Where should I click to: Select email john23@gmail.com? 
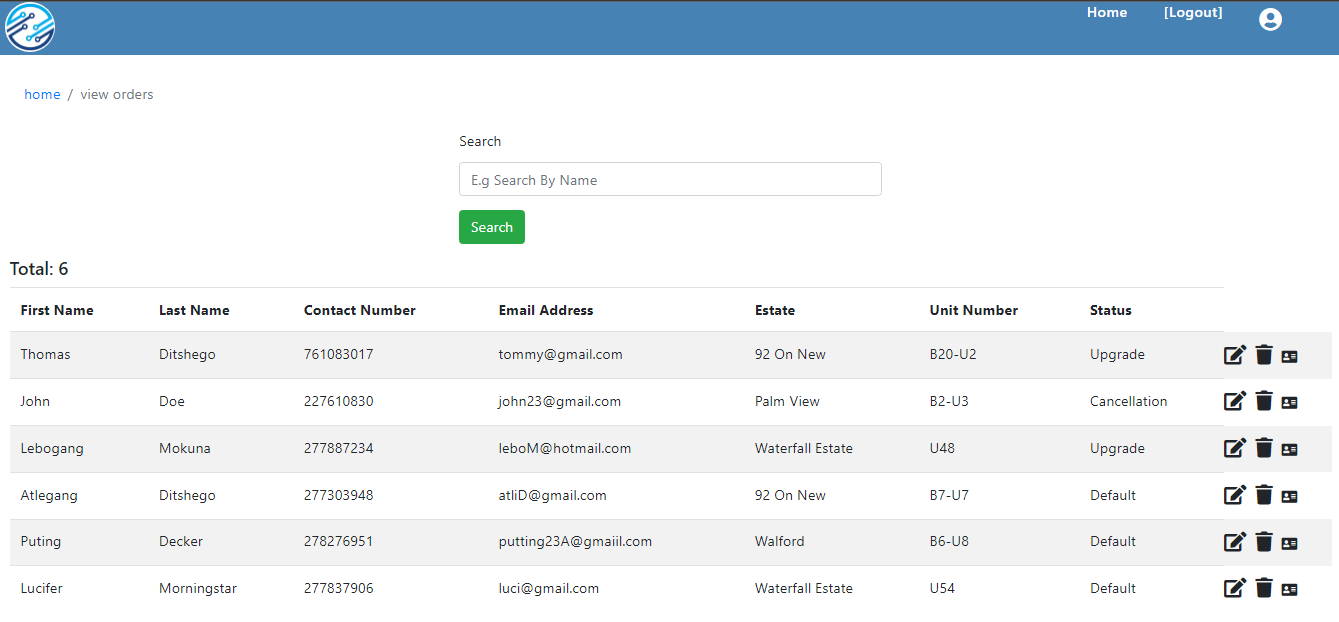tap(560, 401)
